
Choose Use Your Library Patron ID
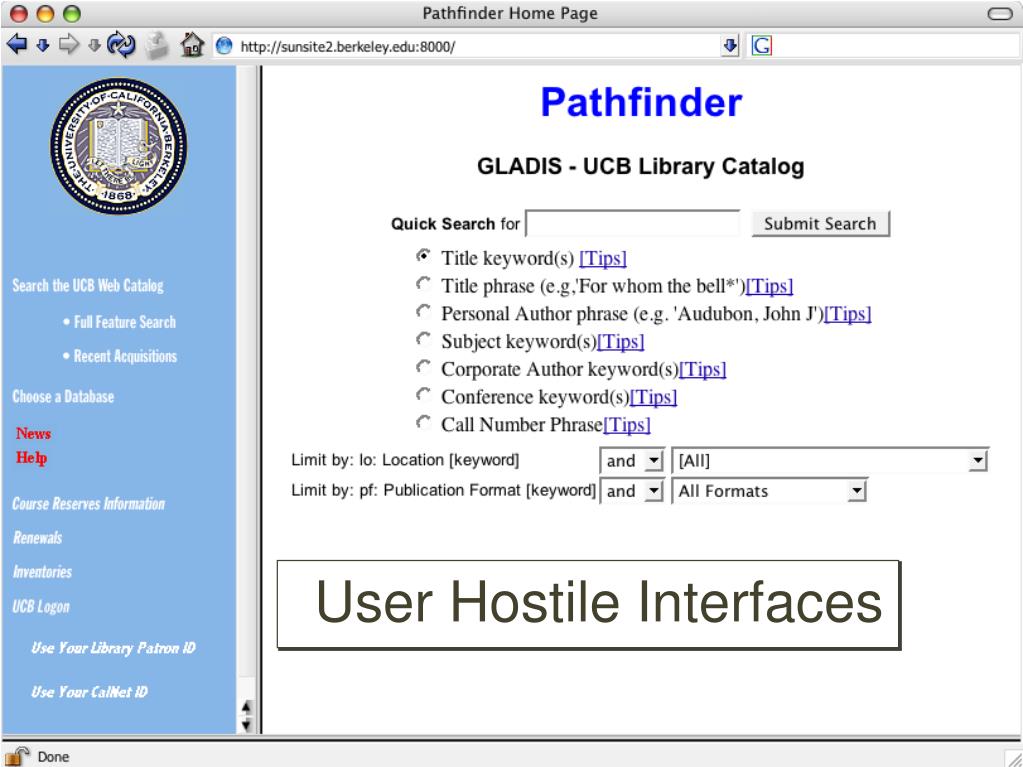[x=114, y=648]
